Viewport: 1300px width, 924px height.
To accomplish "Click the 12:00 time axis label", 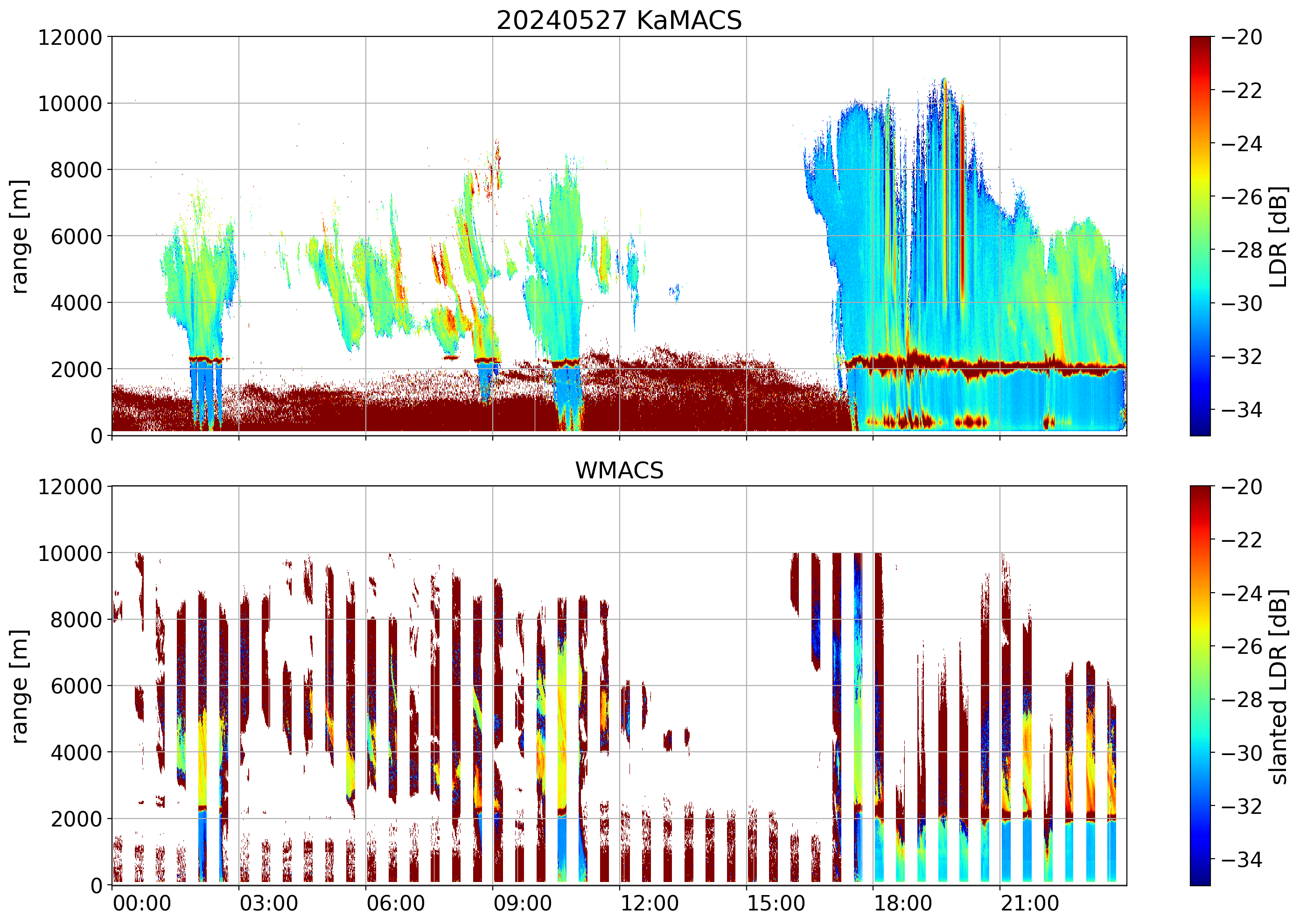I will pos(649,903).
